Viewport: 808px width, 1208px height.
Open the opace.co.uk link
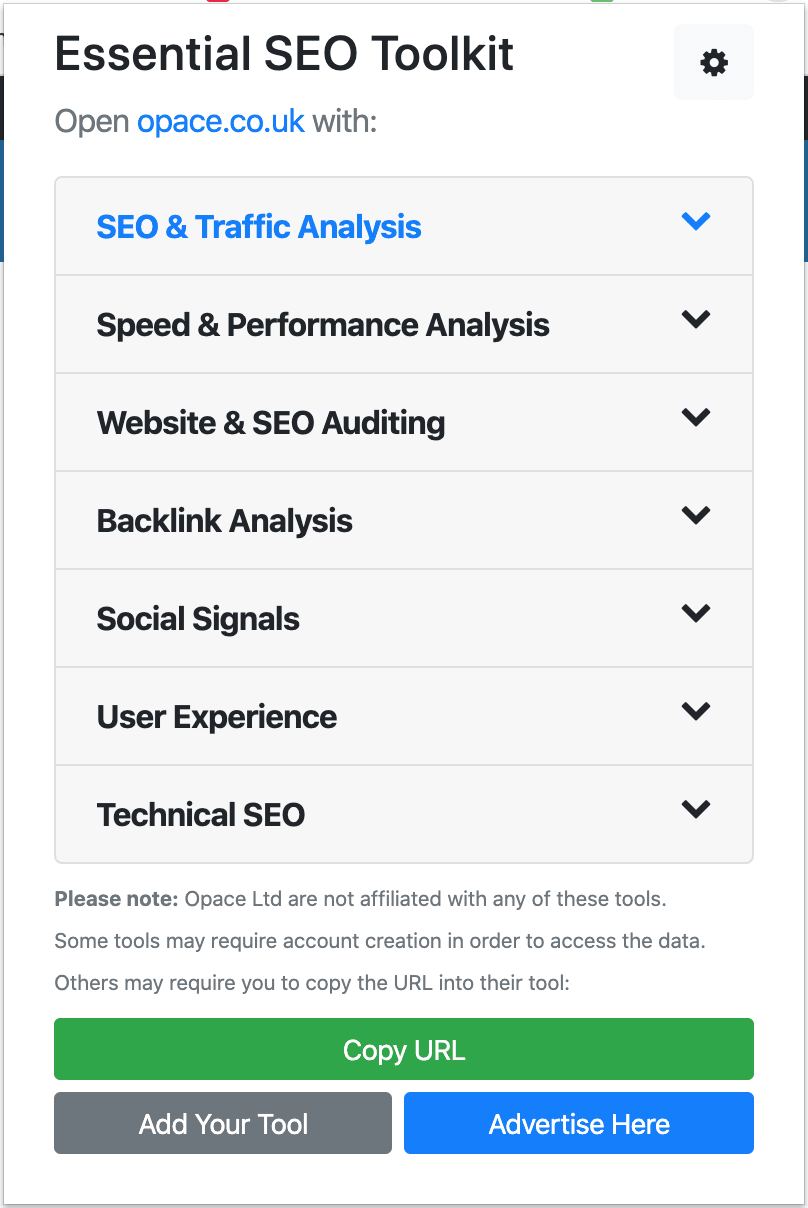click(220, 121)
